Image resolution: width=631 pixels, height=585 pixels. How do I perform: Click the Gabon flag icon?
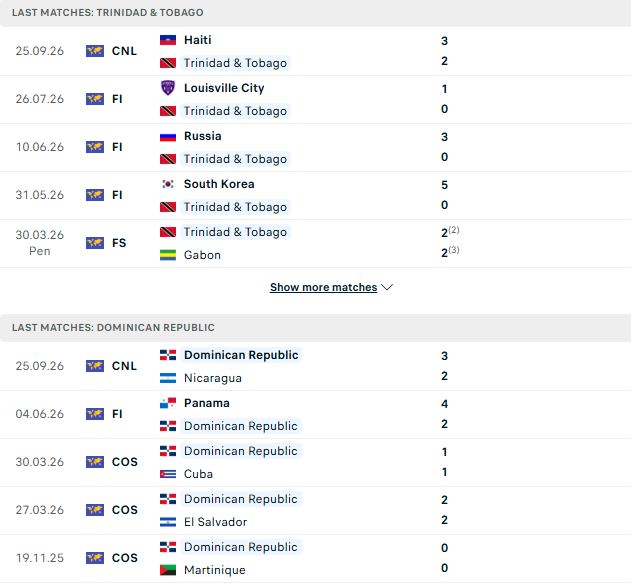coord(168,255)
